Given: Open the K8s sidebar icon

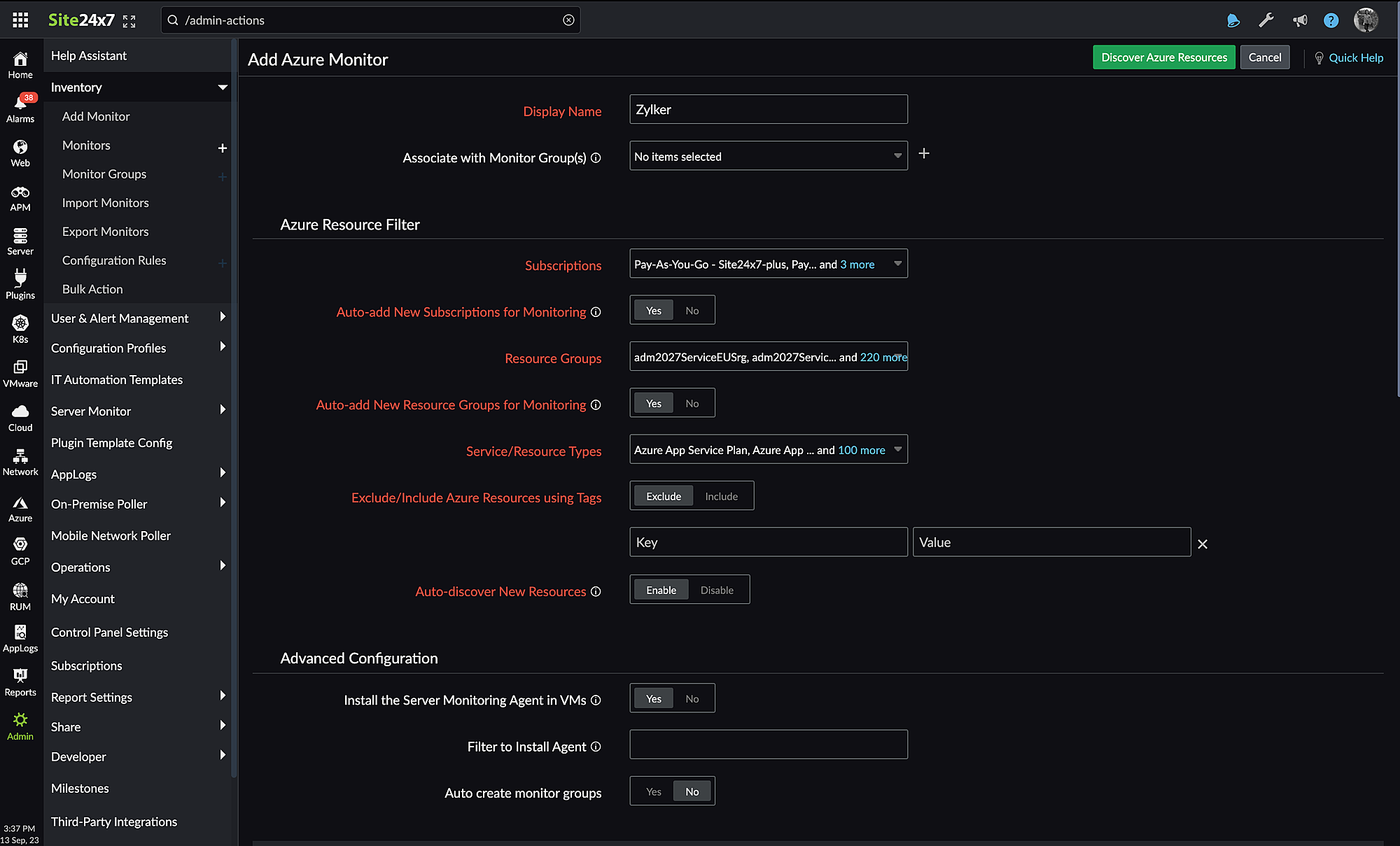Looking at the screenshot, I should coord(20,329).
